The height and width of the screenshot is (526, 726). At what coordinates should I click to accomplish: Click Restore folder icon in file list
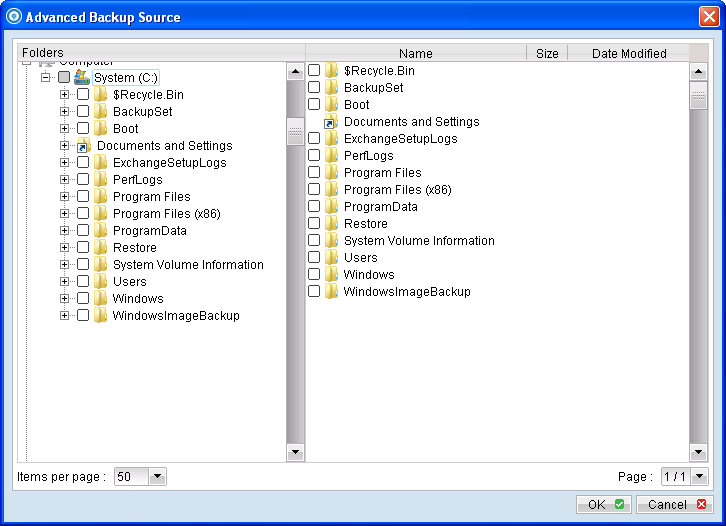click(332, 223)
